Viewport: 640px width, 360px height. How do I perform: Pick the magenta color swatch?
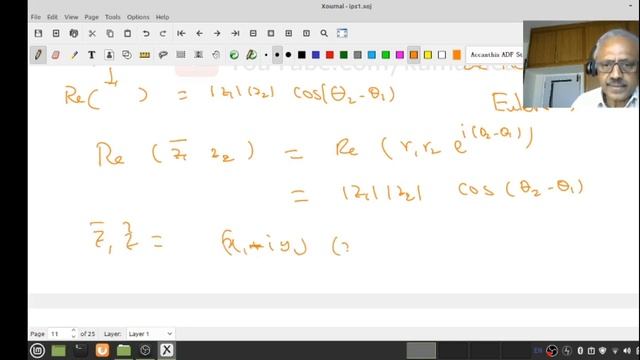click(400, 55)
